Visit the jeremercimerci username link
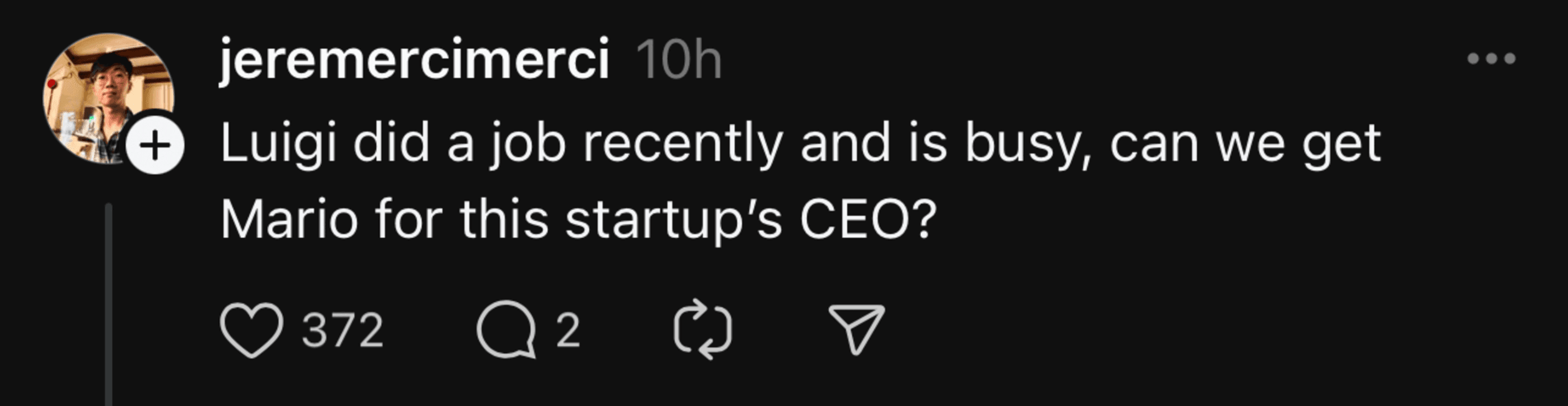Image resolution: width=1568 pixels, height=406 pixels. (x=414, y=59)
